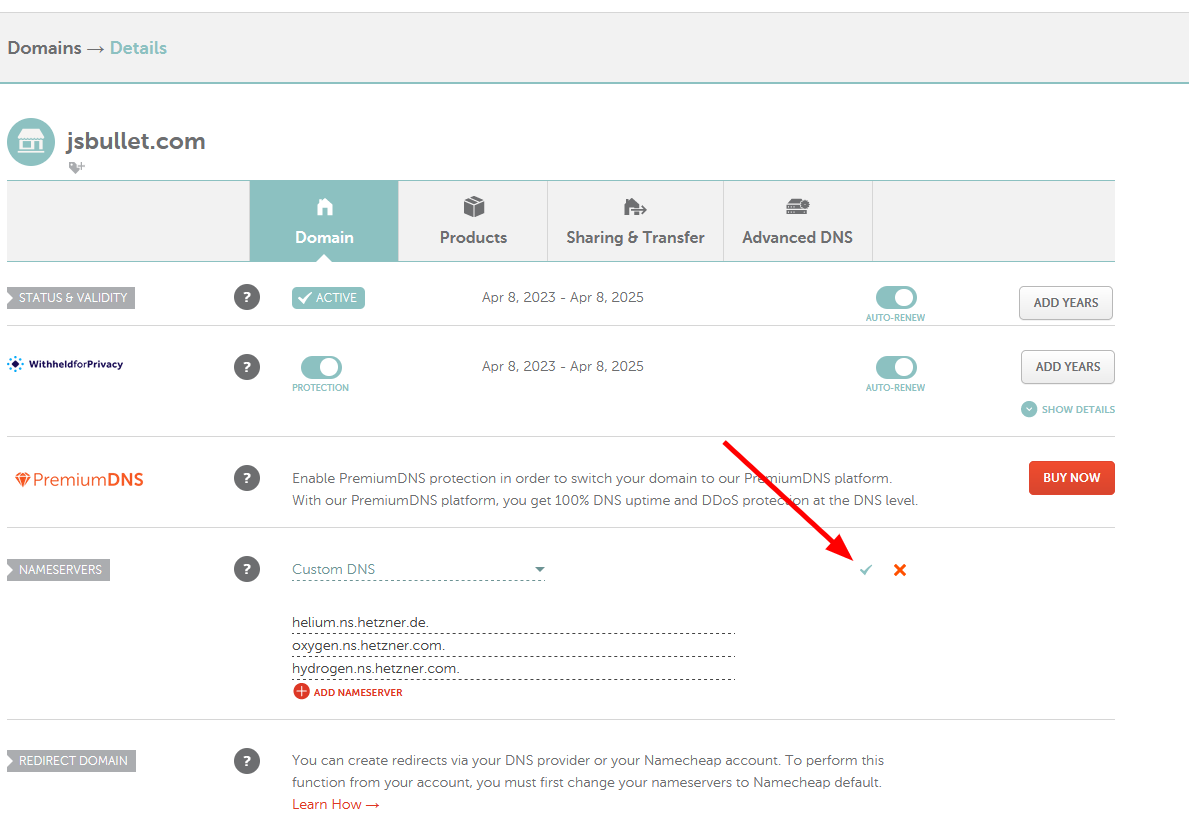Image resolution: width=1189 pixels, height=824 pixels.
Task: Turn off the domain privacy PROTECTION toggle
Action: (x=320, y=368)
